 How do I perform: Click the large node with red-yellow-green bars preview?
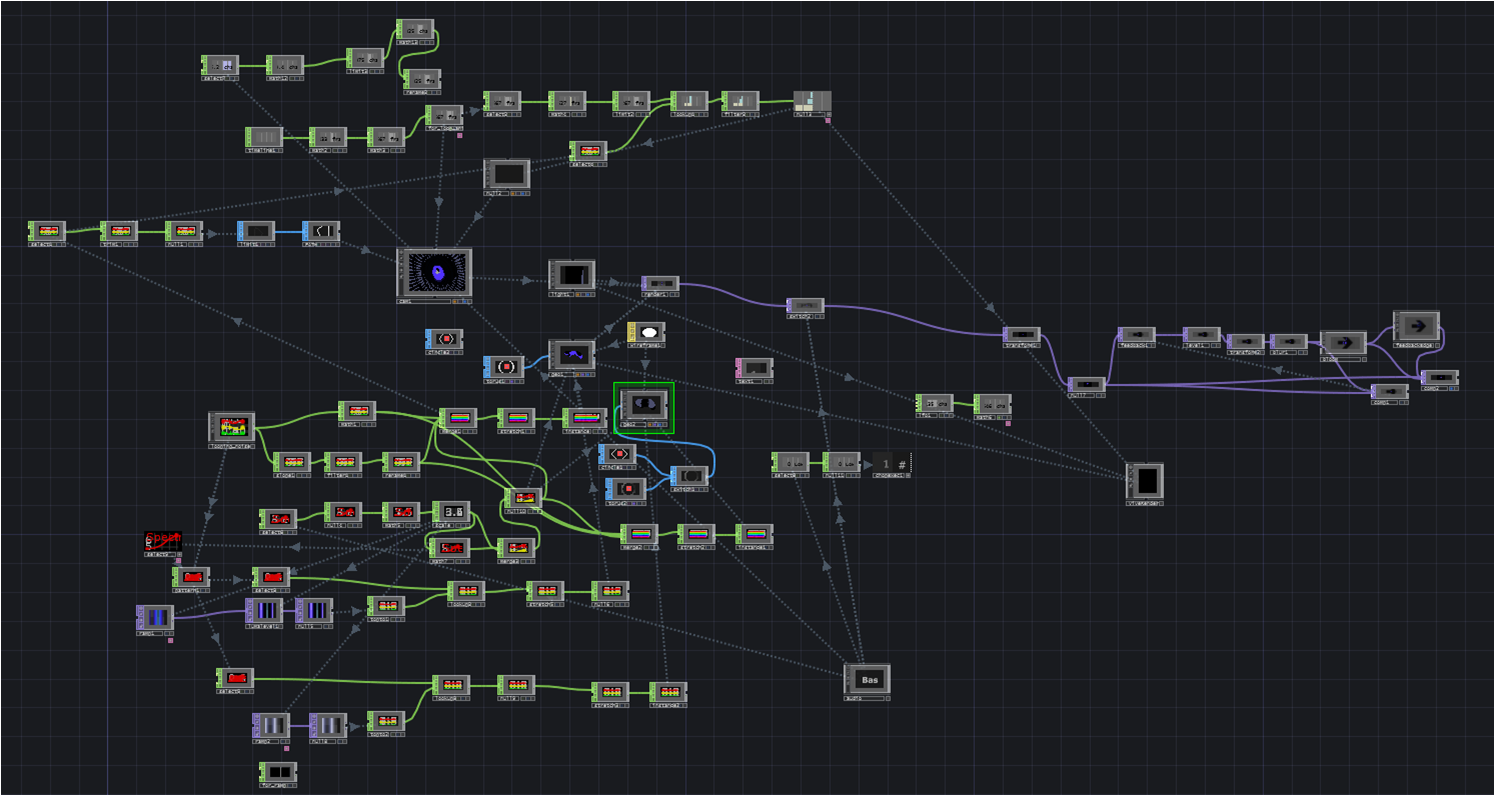point(232,427)
